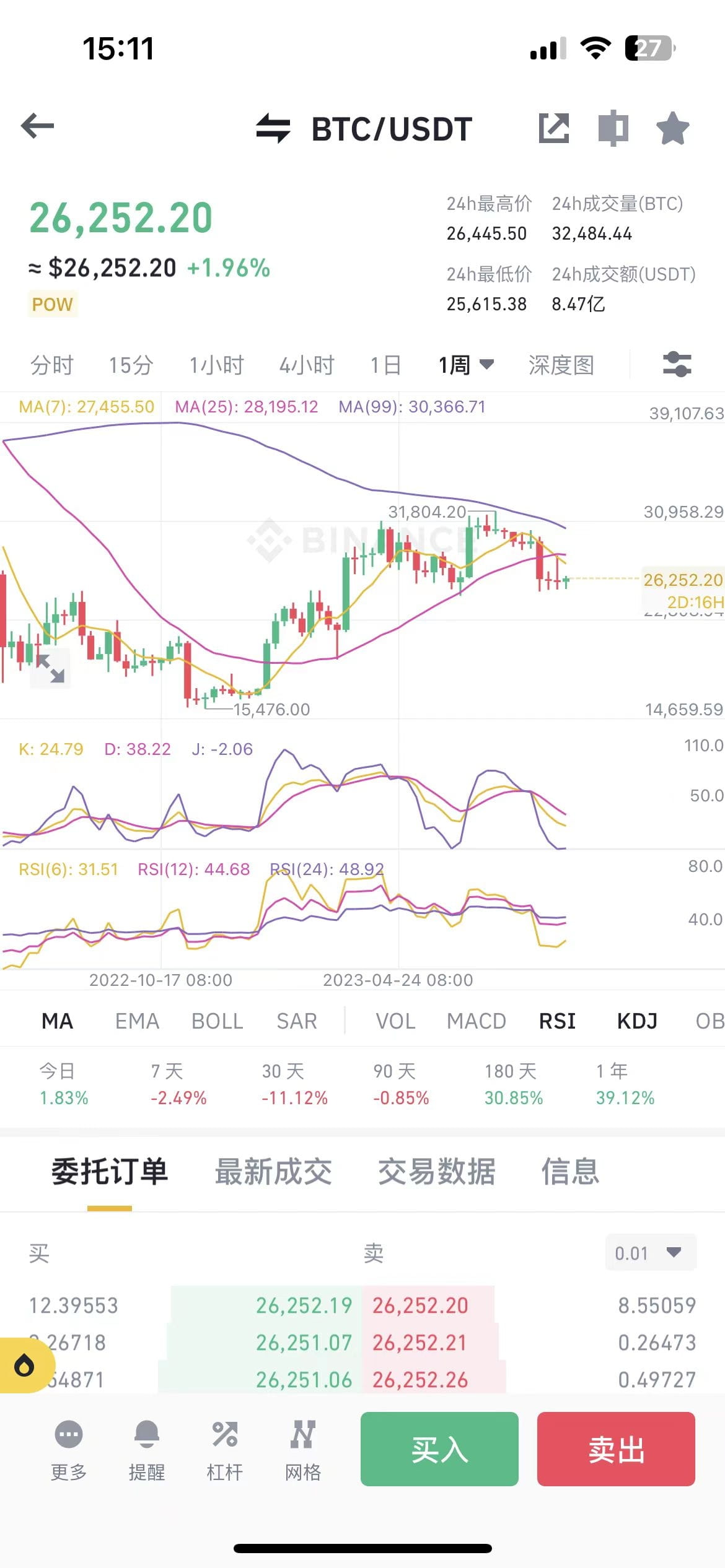Select ask price 26,252.26
Viewport: 725px width, 1568px height.
(x=420, y=1380)
